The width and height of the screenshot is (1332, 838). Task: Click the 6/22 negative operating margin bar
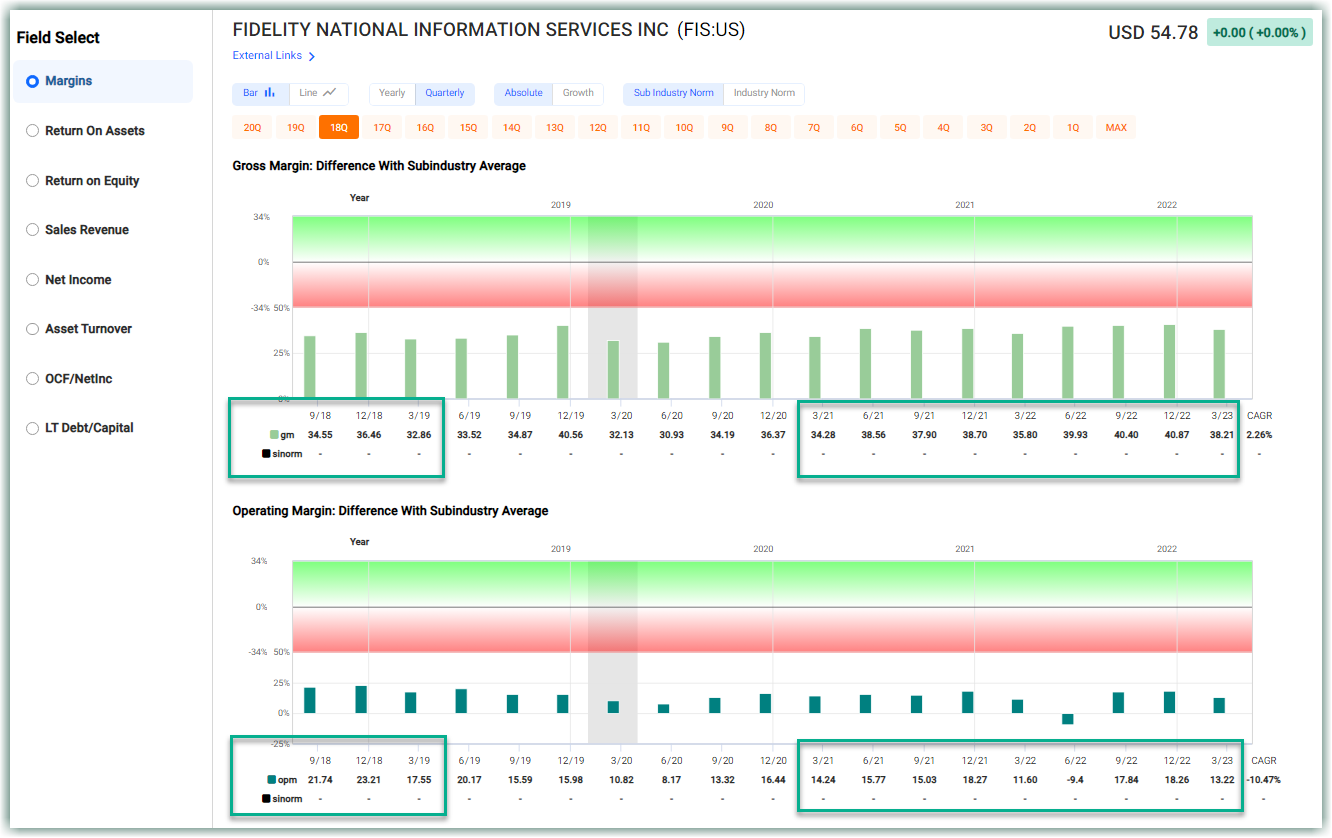pos(1067,719)
